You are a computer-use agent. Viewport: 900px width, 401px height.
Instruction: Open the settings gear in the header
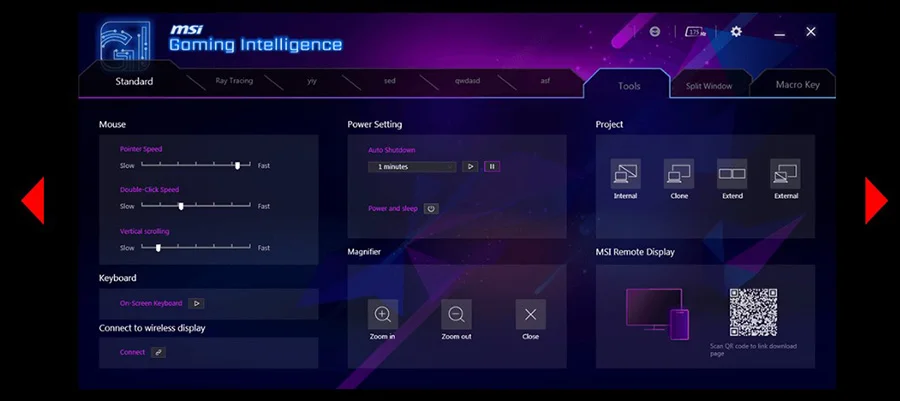(736, 32)
